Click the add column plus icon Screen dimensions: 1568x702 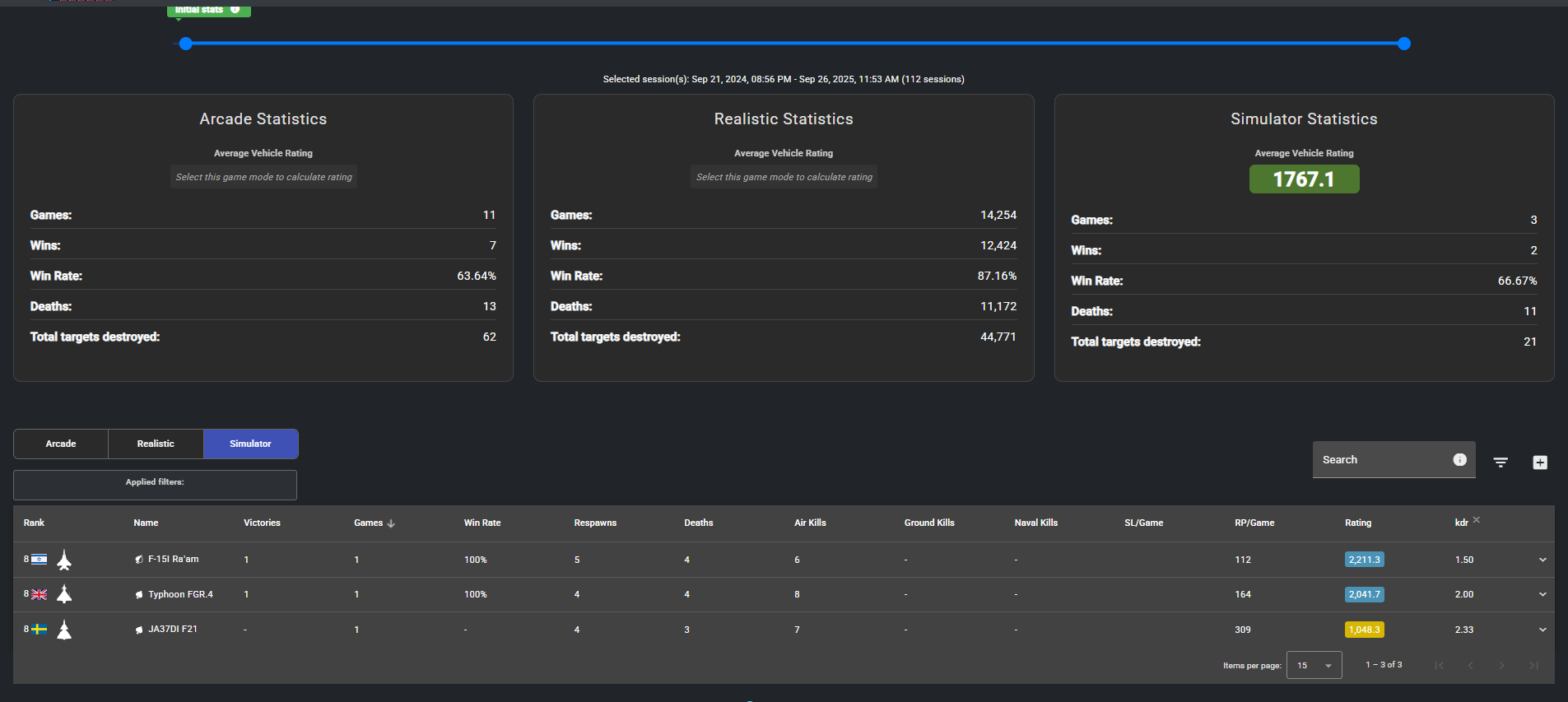coord(1540,463)
